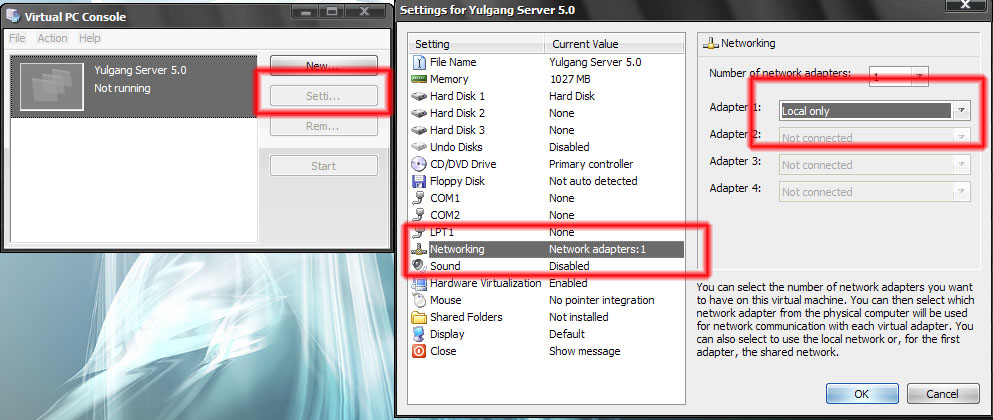Click the Current Value column header
993x420 pixels.
[x=614, y=44]
